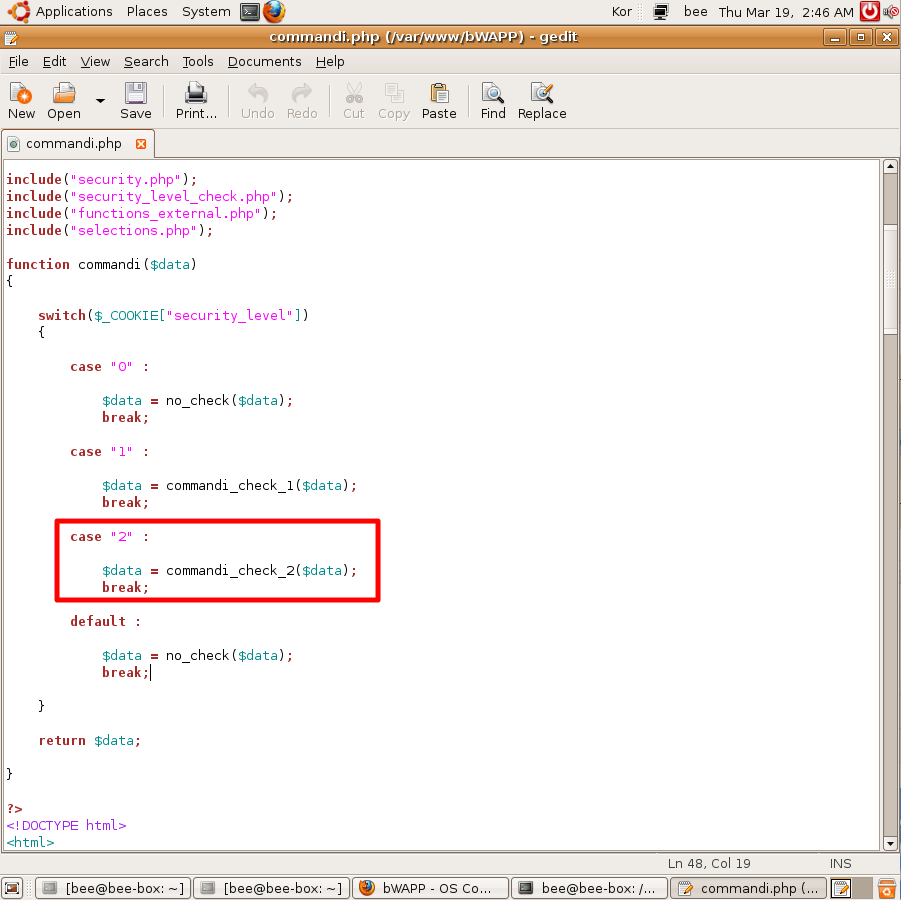Click the 'default :' line
The height and width of the screenshot is (900, 901).
coord(105,621)
